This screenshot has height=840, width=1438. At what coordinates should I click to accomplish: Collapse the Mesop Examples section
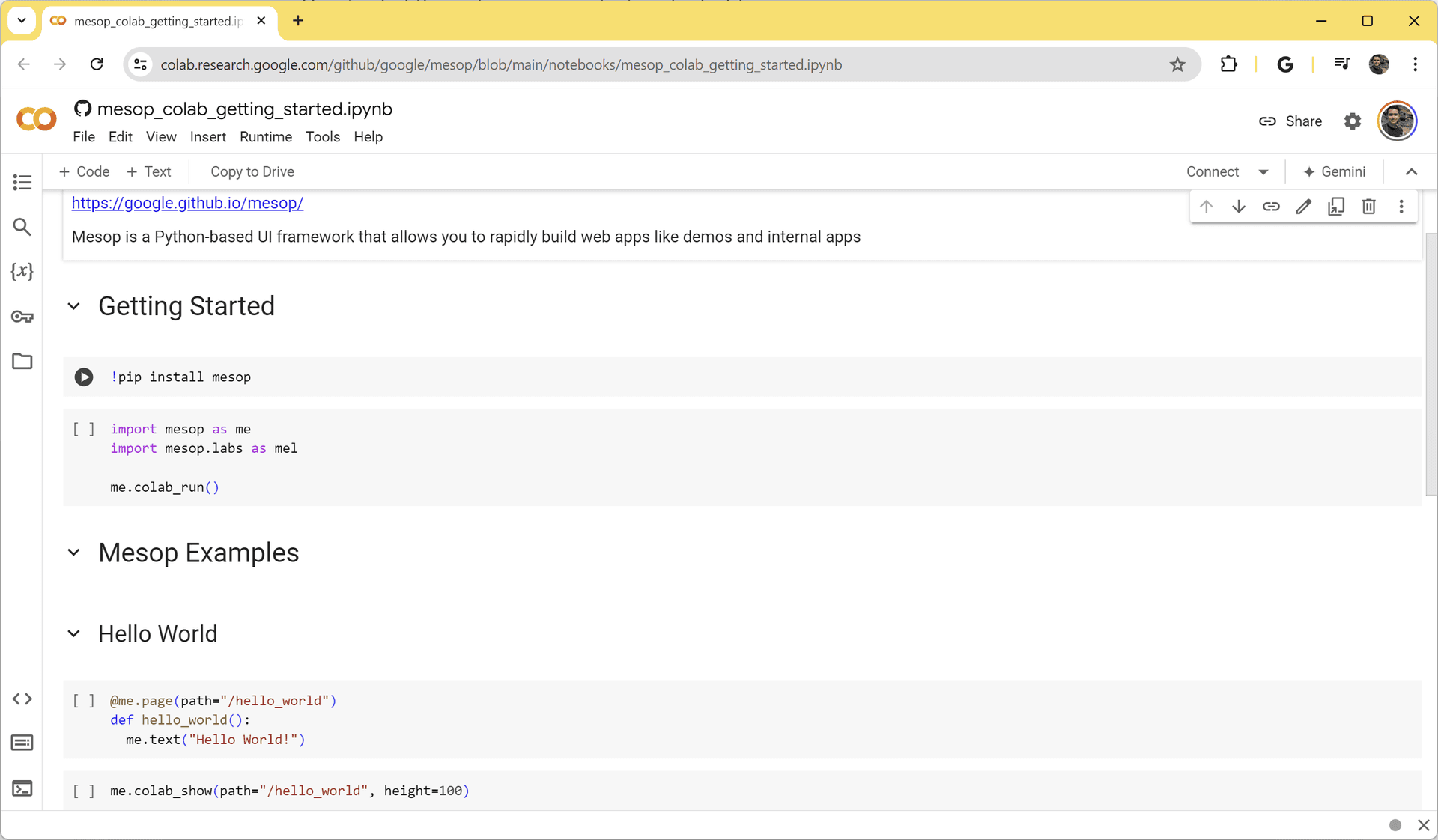(73, 553)
